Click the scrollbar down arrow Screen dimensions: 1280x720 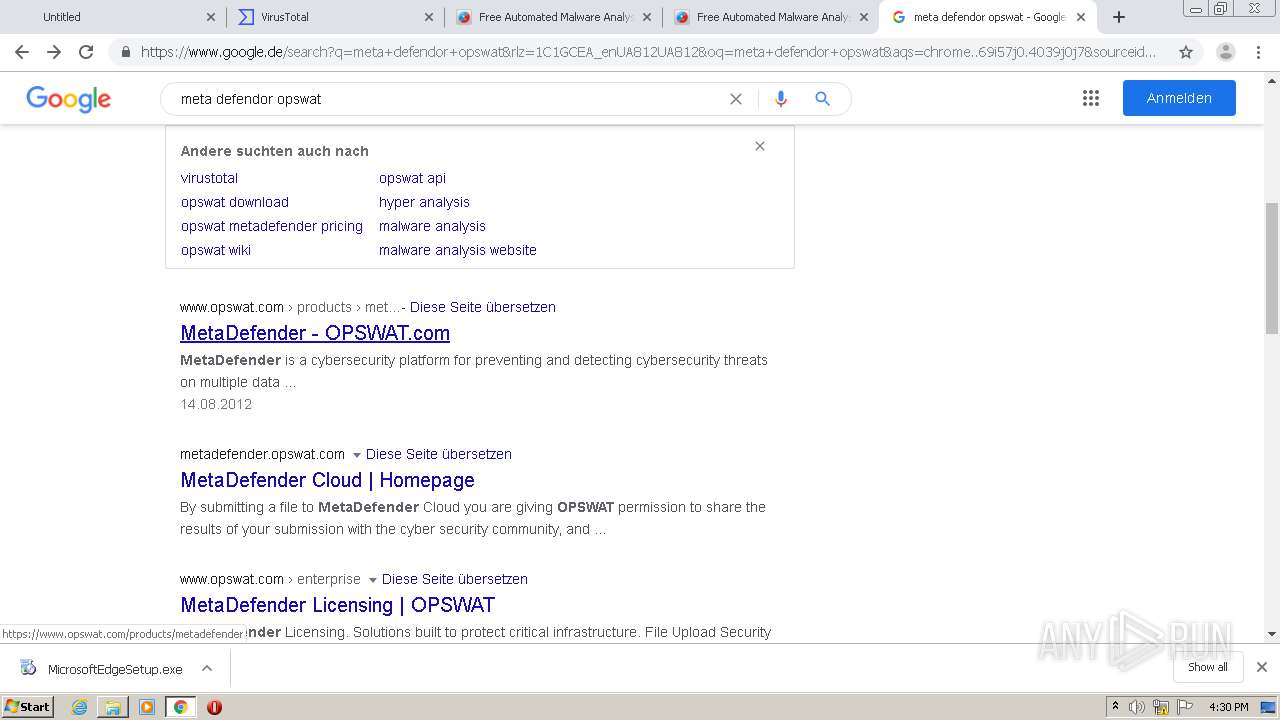coord(1272,634)
